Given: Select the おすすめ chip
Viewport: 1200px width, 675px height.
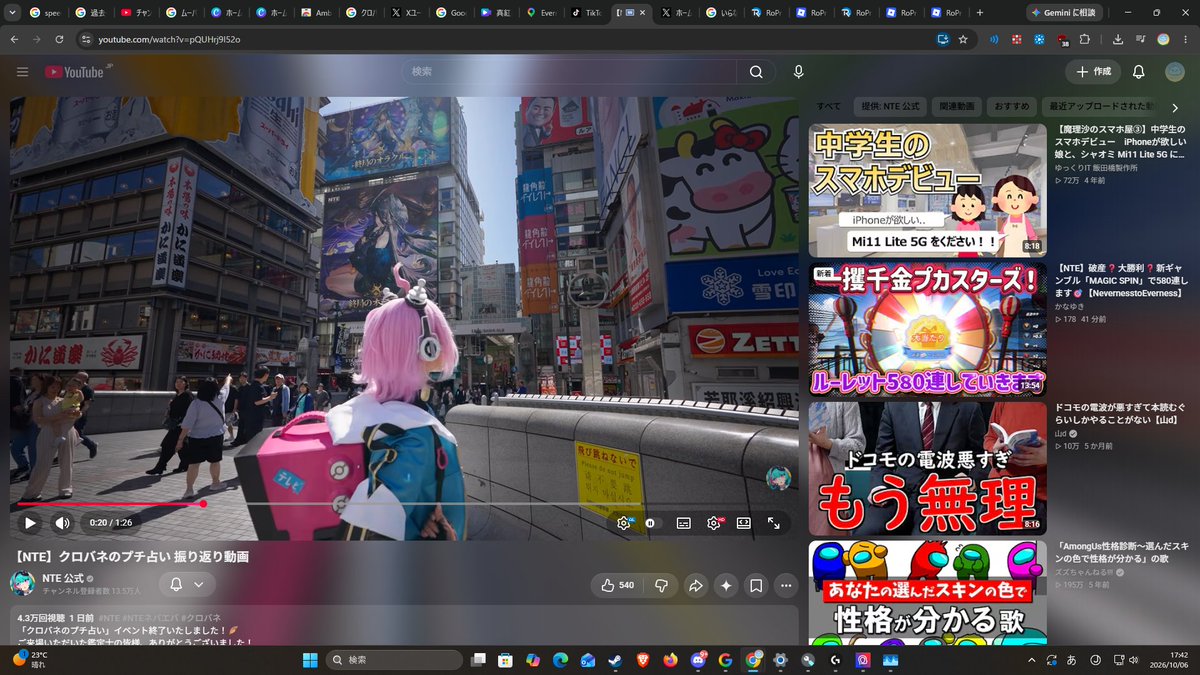Looking at the screenshot, I should point(1011,106).
